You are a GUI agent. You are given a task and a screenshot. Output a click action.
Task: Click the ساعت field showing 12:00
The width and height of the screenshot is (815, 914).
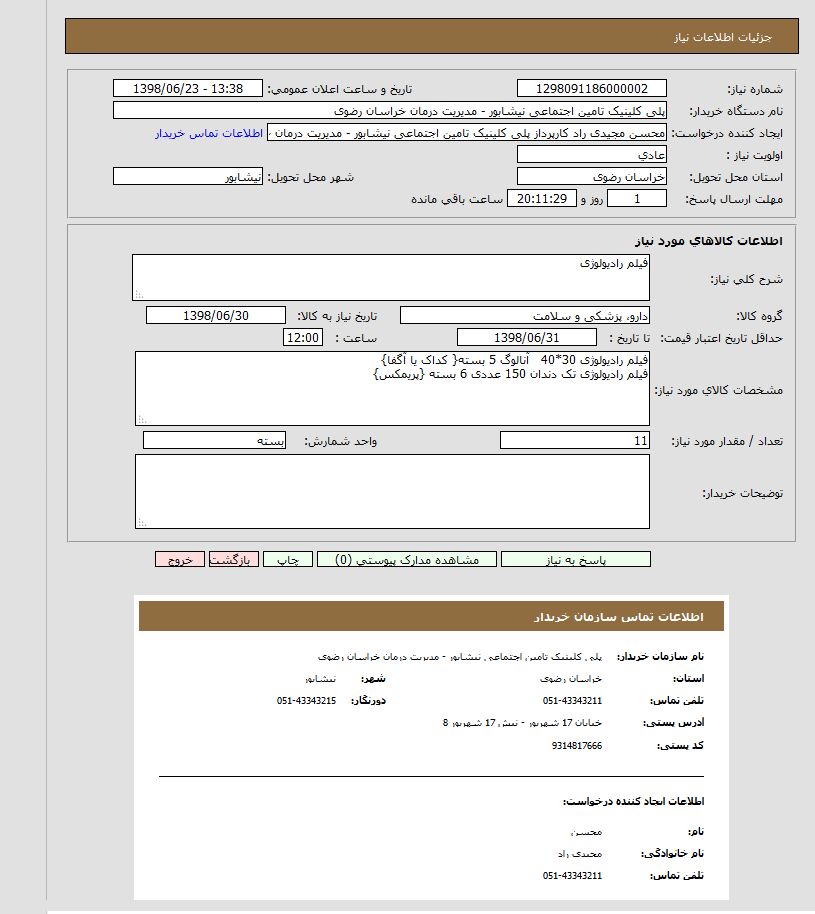pos(302,338)
